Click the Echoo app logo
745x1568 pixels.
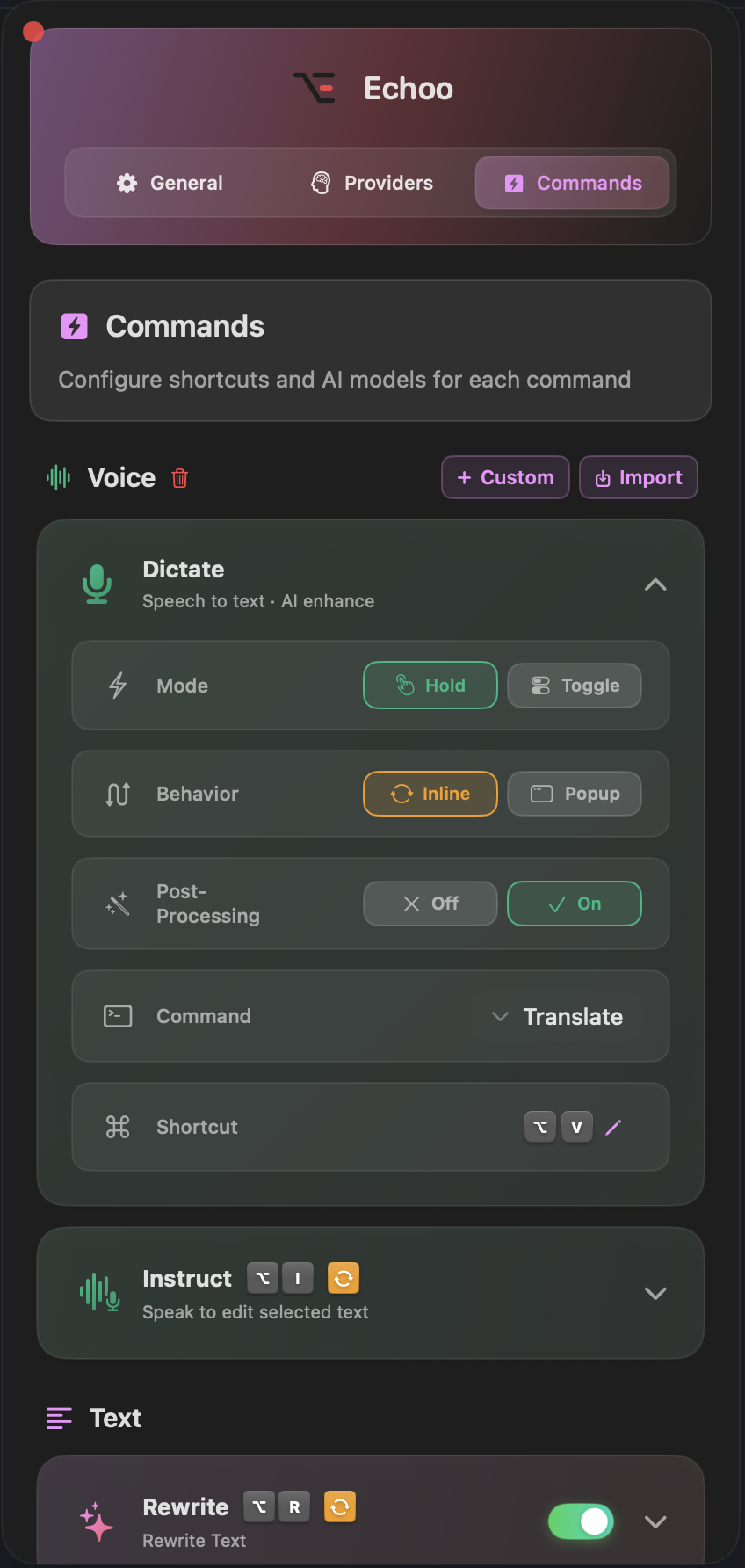315,87
